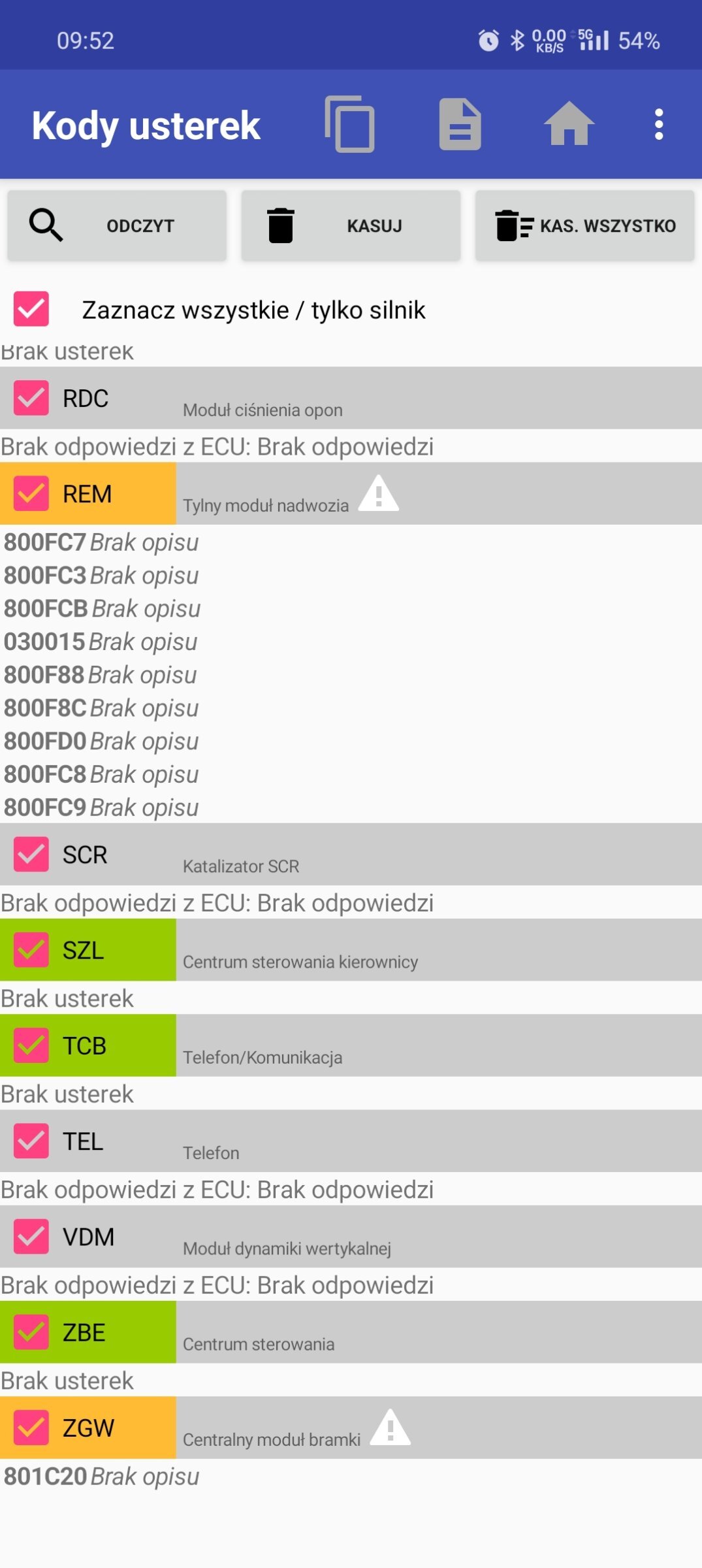Click the warning triangle next to REM module
702x1568 pixels.
pyautogui.click(x=379, y=493)
